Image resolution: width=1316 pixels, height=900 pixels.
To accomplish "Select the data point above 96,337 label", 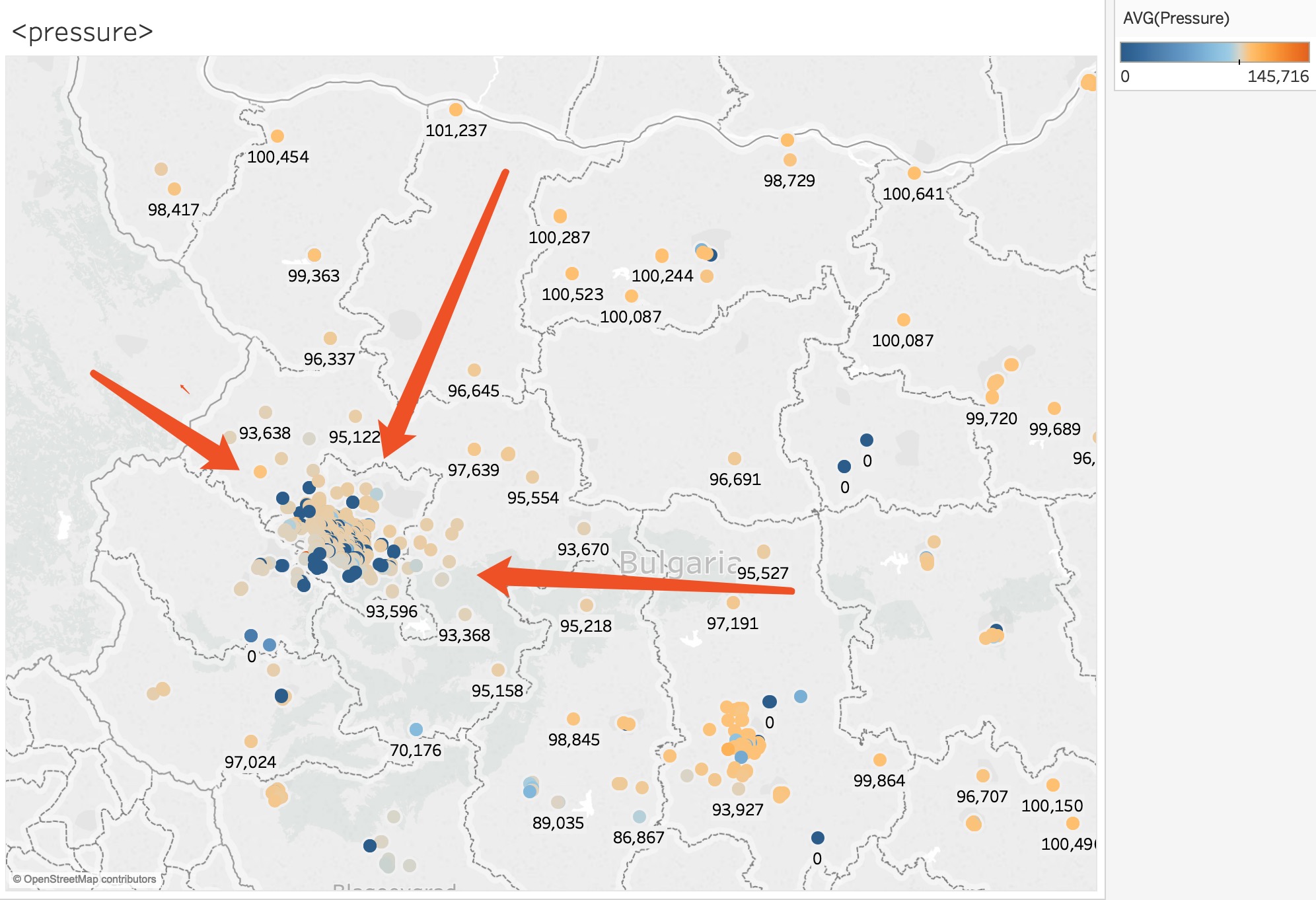I will click(330, 338).
